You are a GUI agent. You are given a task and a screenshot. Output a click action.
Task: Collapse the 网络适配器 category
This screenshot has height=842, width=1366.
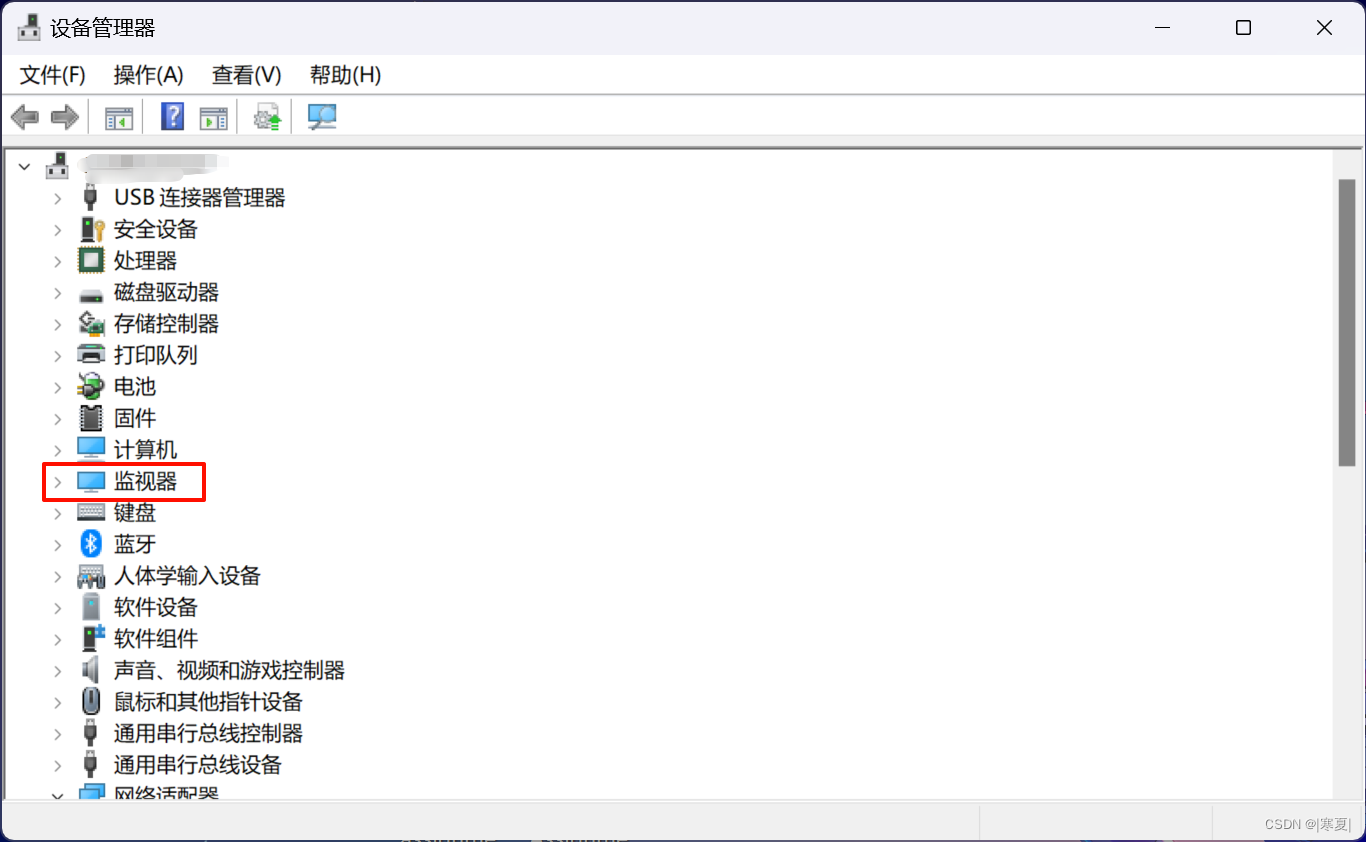coord(57,793)
